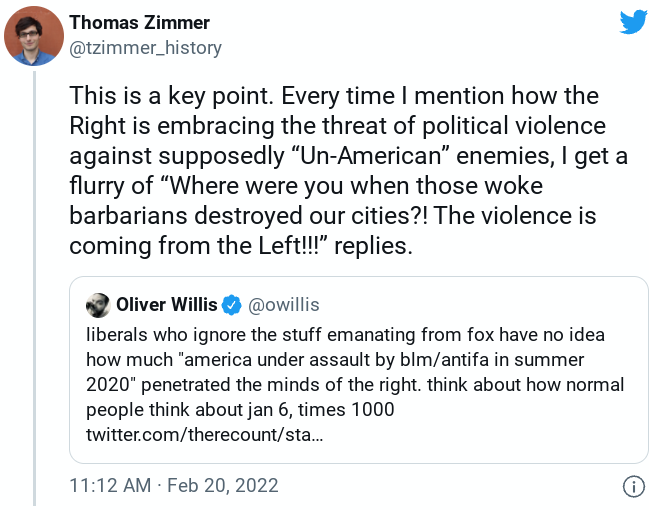Viewport: 649px width, 510px height.
Task: Open the tweet info icon
Action: (632, 487)
